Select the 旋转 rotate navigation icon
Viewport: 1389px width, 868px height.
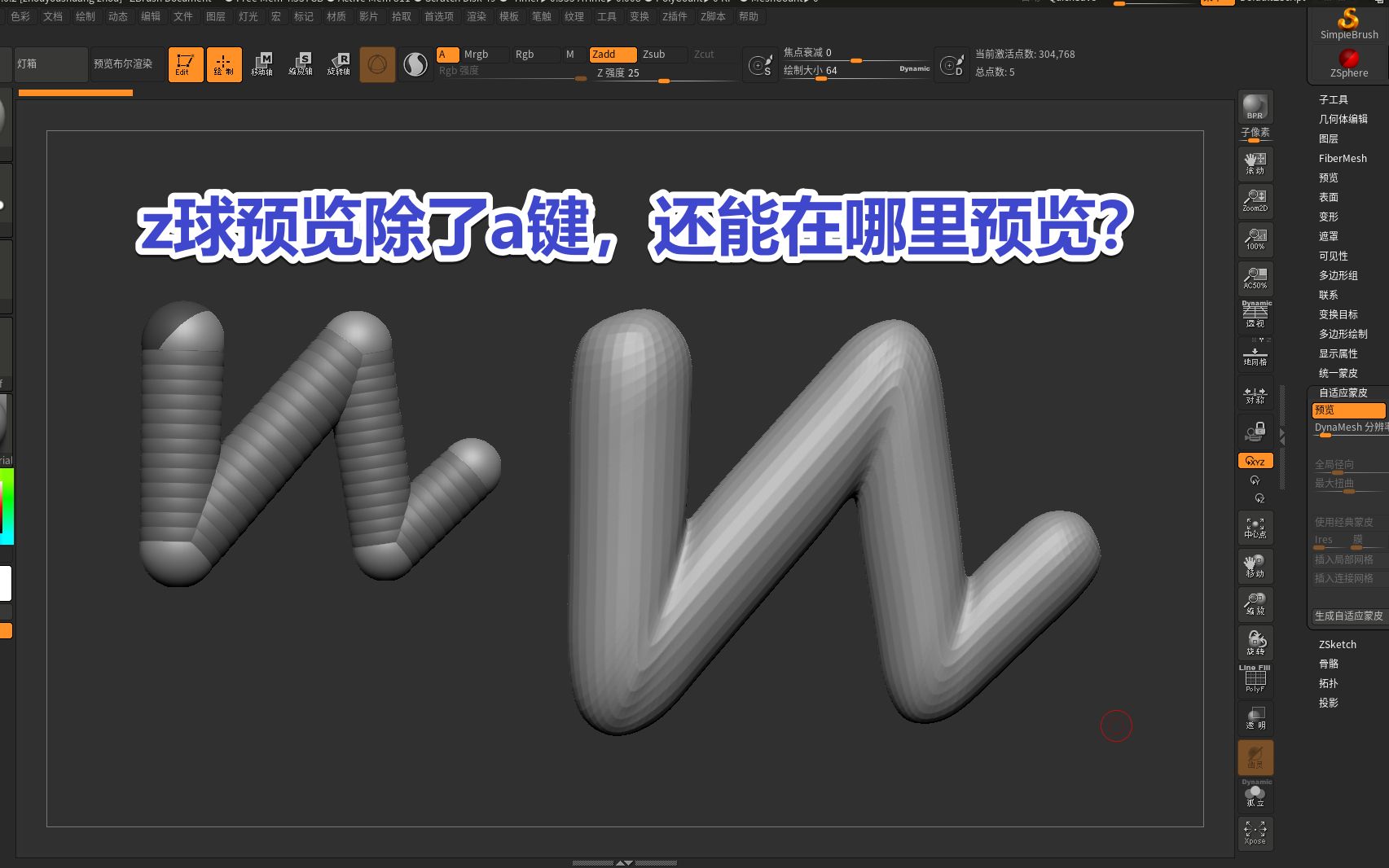[x=1255, y=643]
